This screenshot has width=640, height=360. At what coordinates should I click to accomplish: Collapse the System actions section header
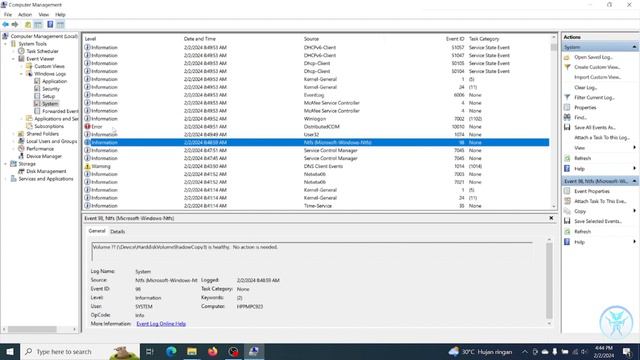tap(634, 47)
